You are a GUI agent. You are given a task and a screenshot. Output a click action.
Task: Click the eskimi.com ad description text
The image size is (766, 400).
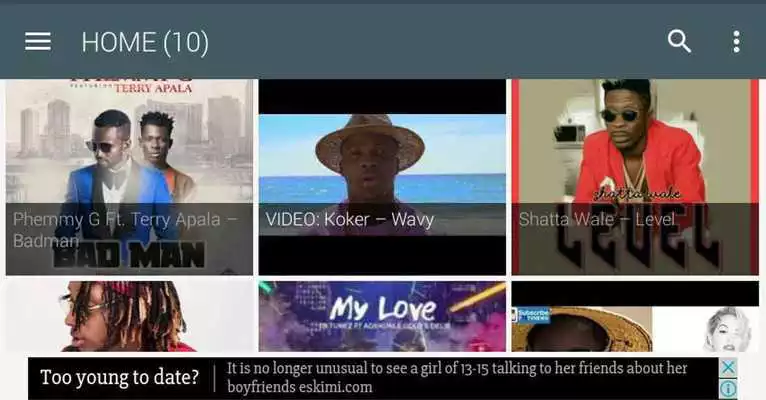[x=457, y=378]
